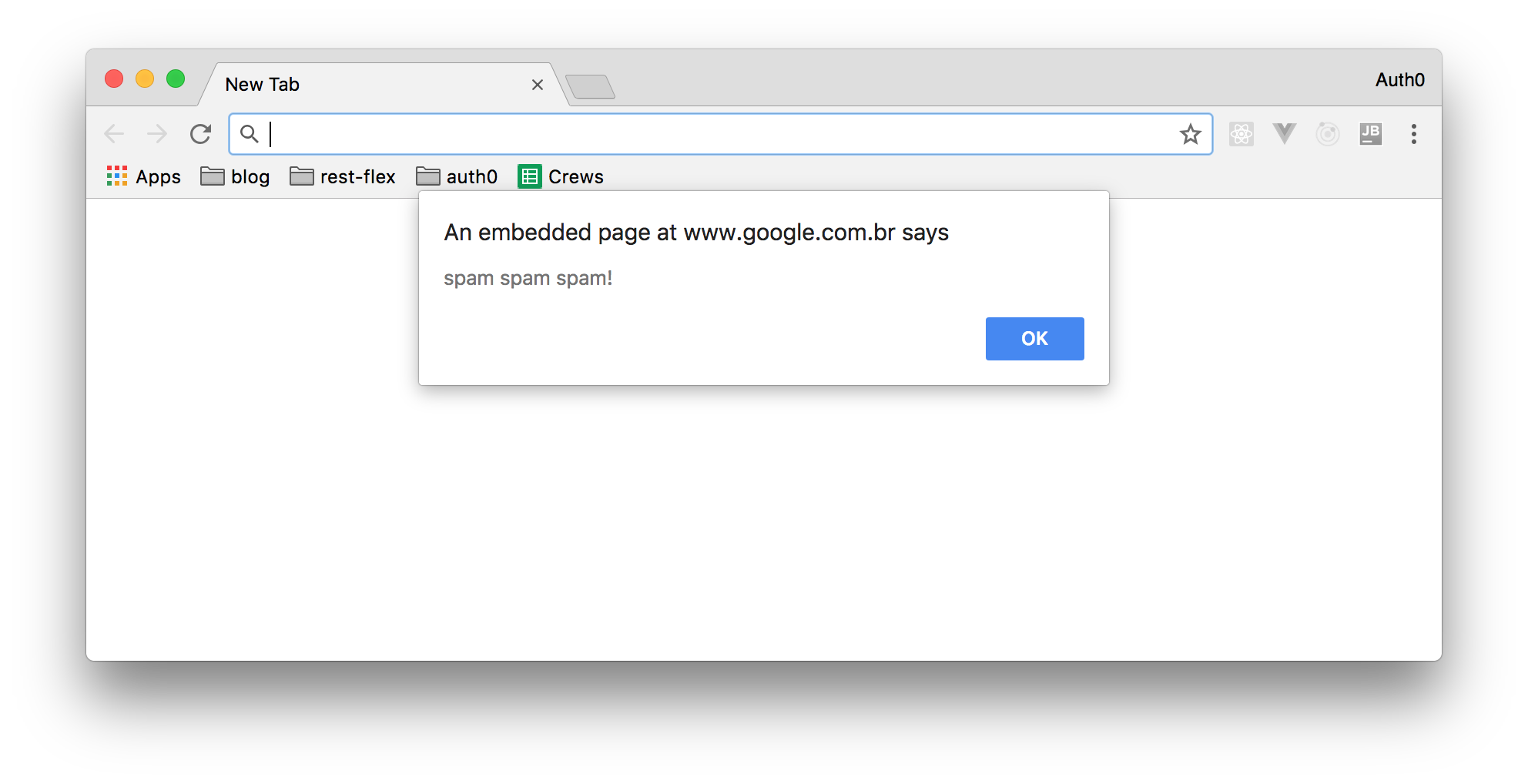Click the Auth0 profile name button

[1399, 80]
